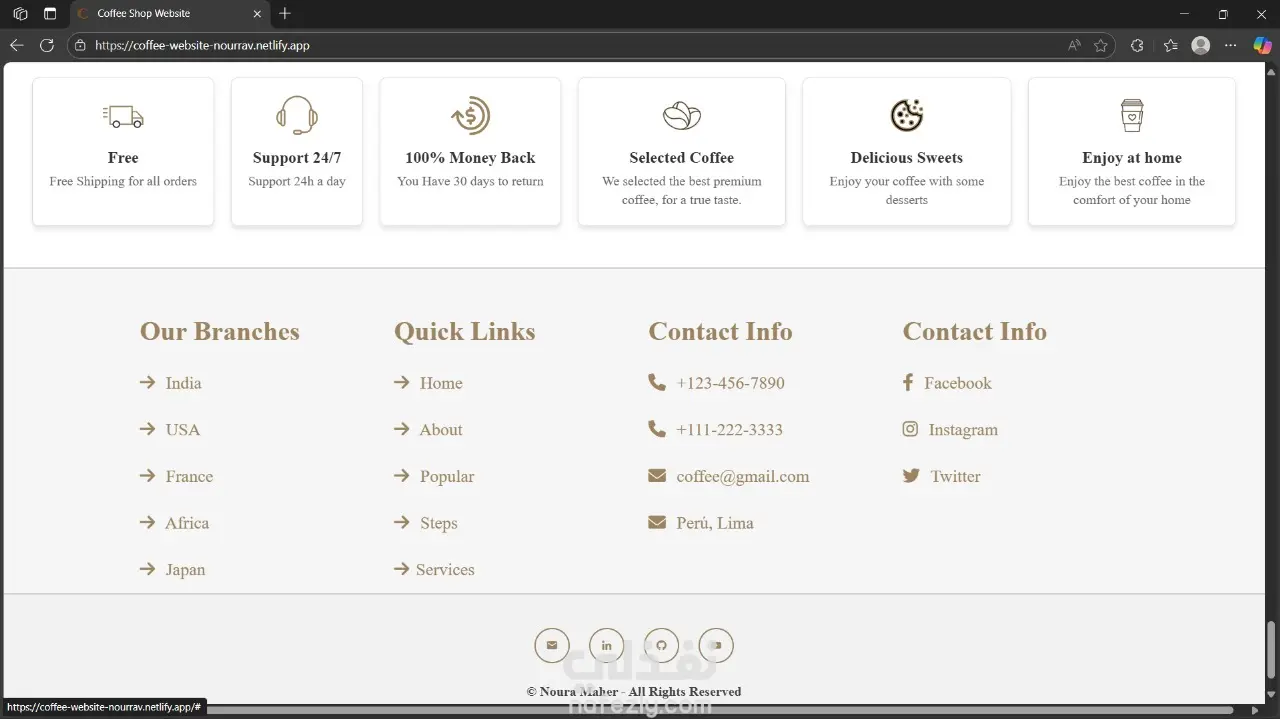Go to Services quick link
Screen dimensions: 1280x719
point(445,570)
